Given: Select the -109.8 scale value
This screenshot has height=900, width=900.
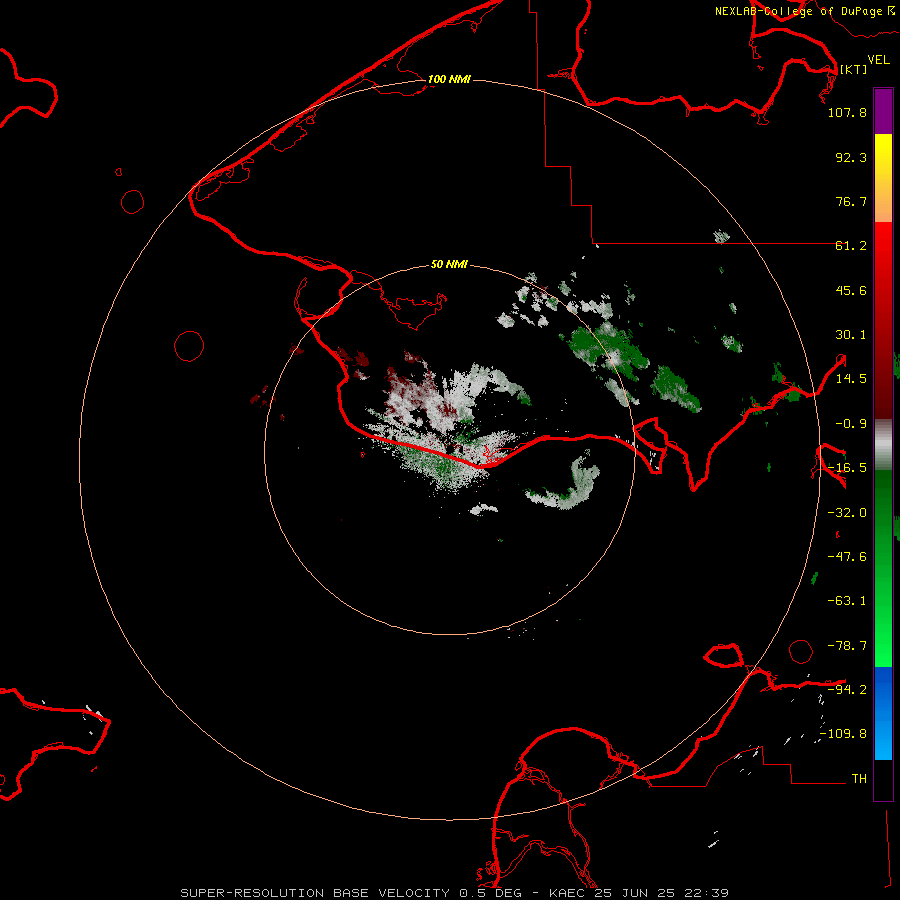Looking at the screenshot, I should (843, 734).
